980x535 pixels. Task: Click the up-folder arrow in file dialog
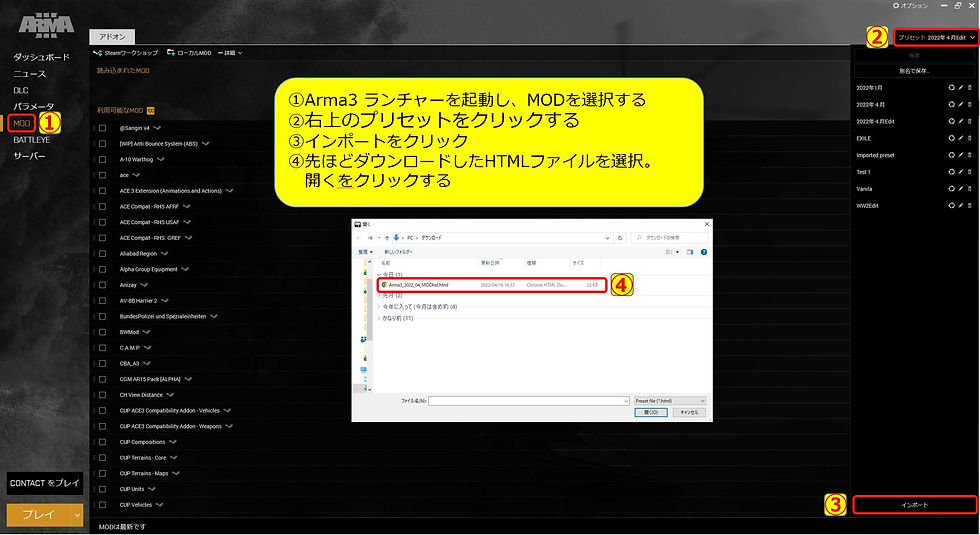(387, 238)
